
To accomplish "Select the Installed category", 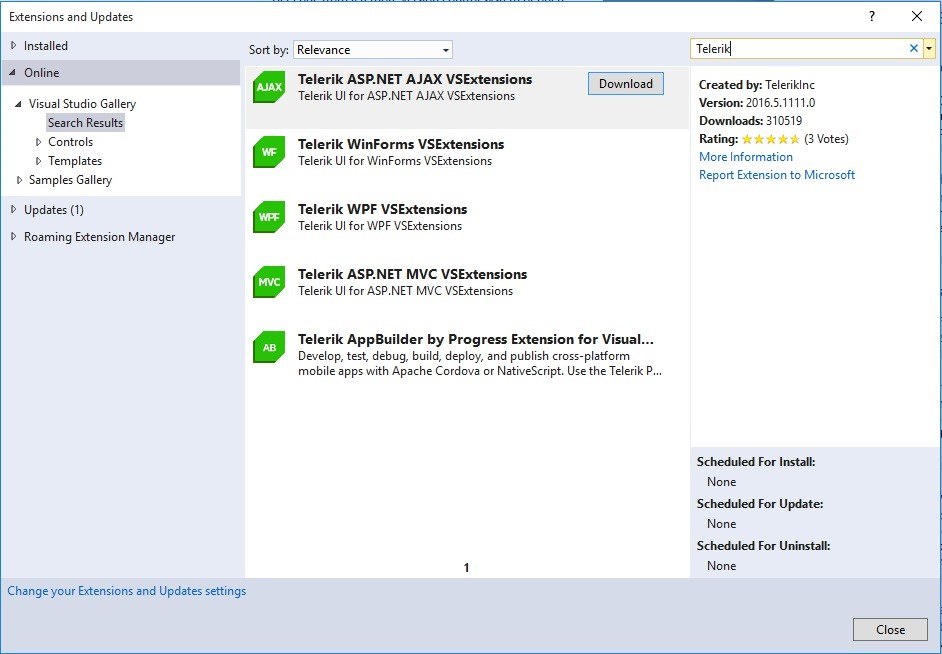I will pyautogui.click(x=46, y=46).
